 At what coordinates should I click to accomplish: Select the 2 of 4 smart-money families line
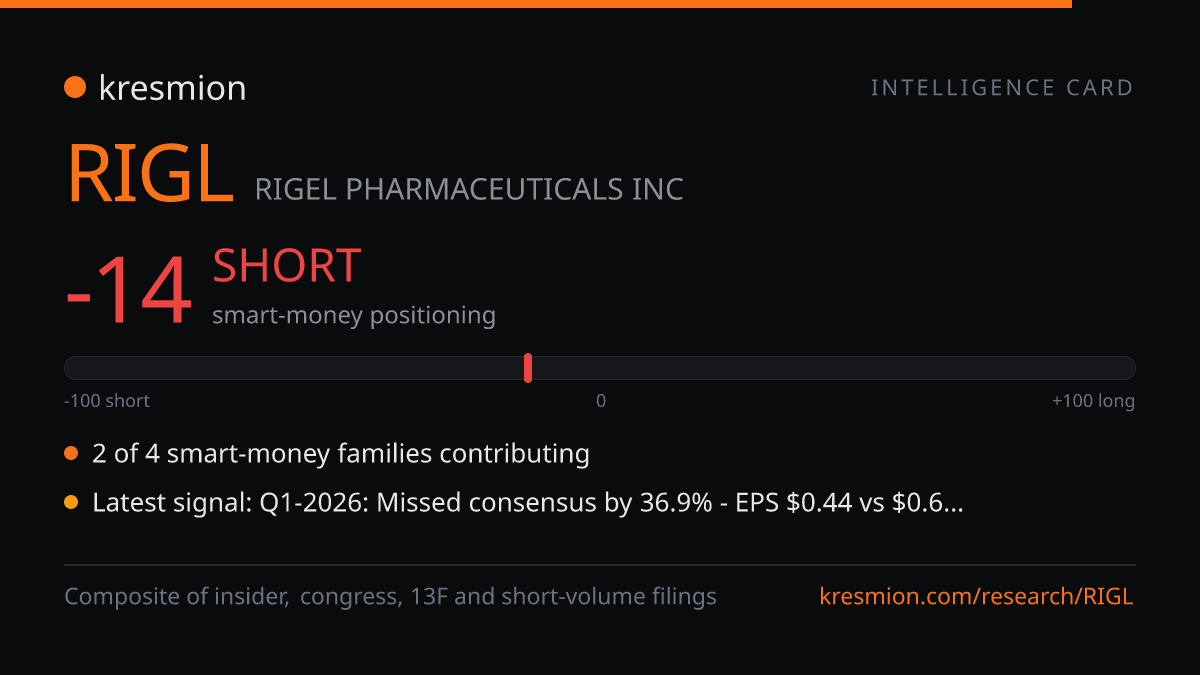341,454
